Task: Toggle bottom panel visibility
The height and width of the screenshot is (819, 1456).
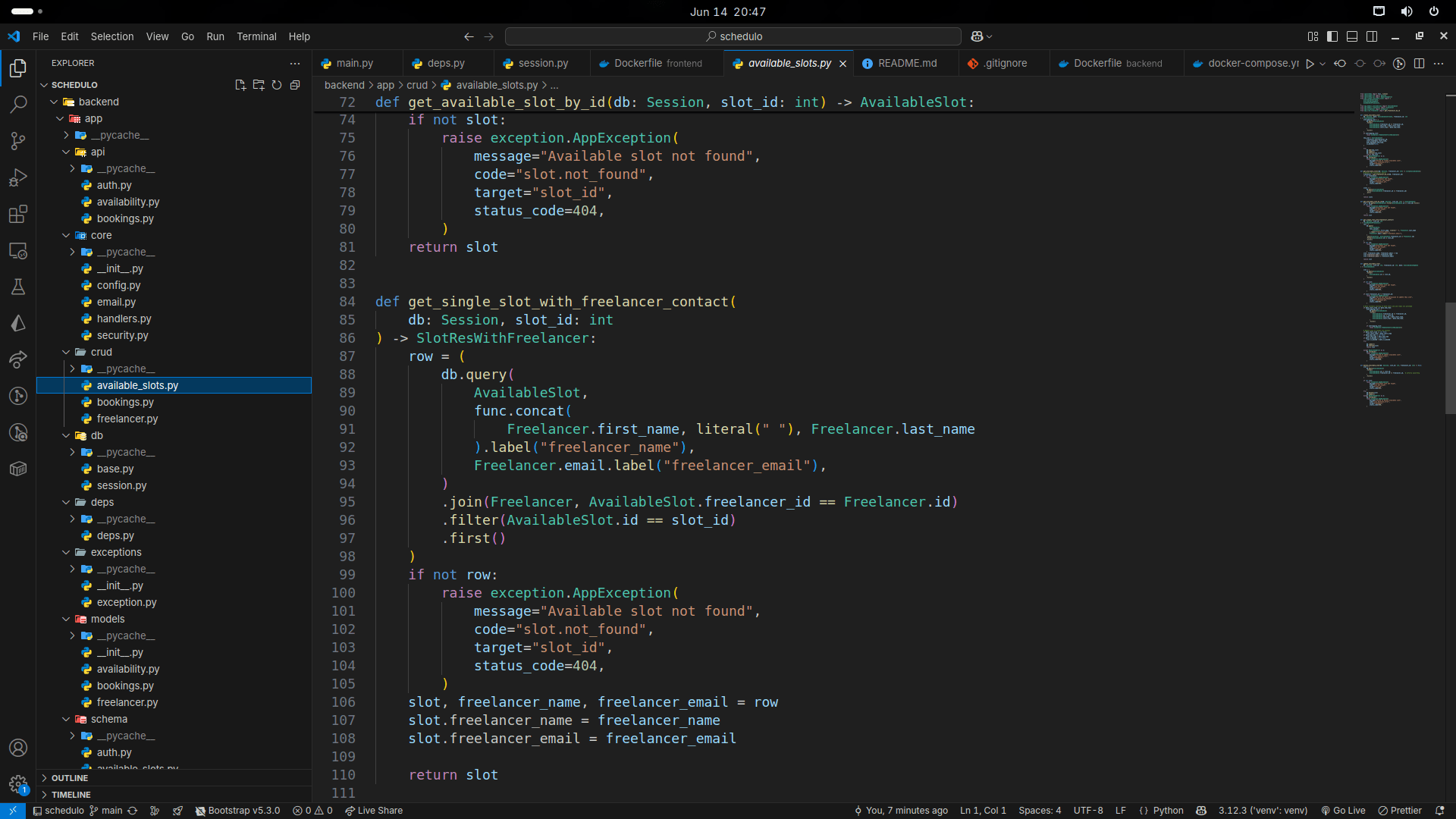Action: tap(1352, 36)
